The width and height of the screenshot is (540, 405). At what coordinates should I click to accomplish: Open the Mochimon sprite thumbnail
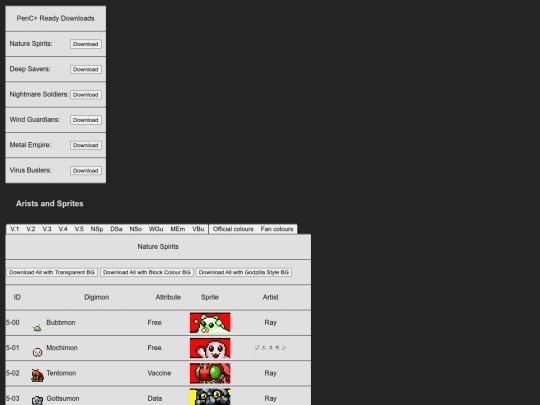(x=210, y=348)
